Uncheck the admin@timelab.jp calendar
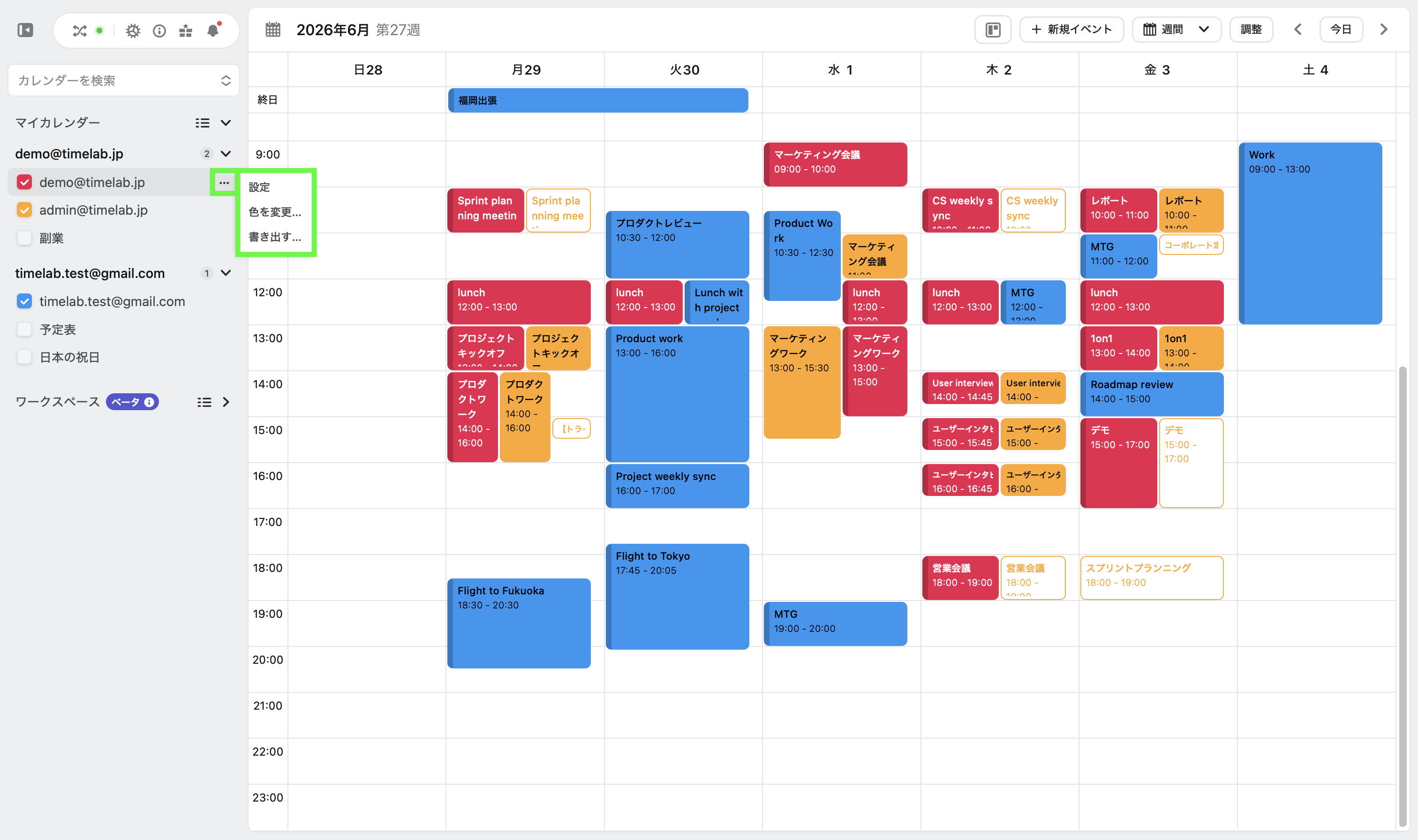Screen dimensions: 1418x840 pos(24,210)
